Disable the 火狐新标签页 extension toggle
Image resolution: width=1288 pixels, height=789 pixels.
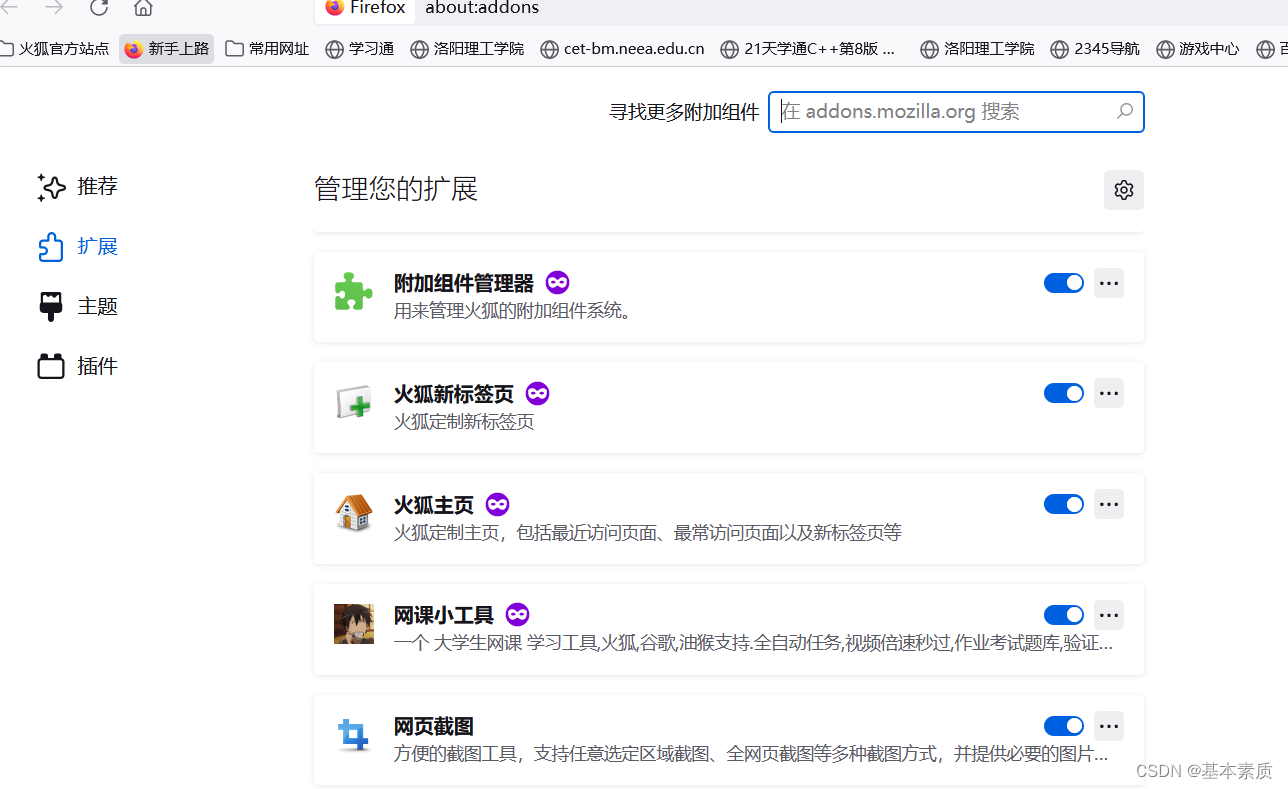[1064, 393]
